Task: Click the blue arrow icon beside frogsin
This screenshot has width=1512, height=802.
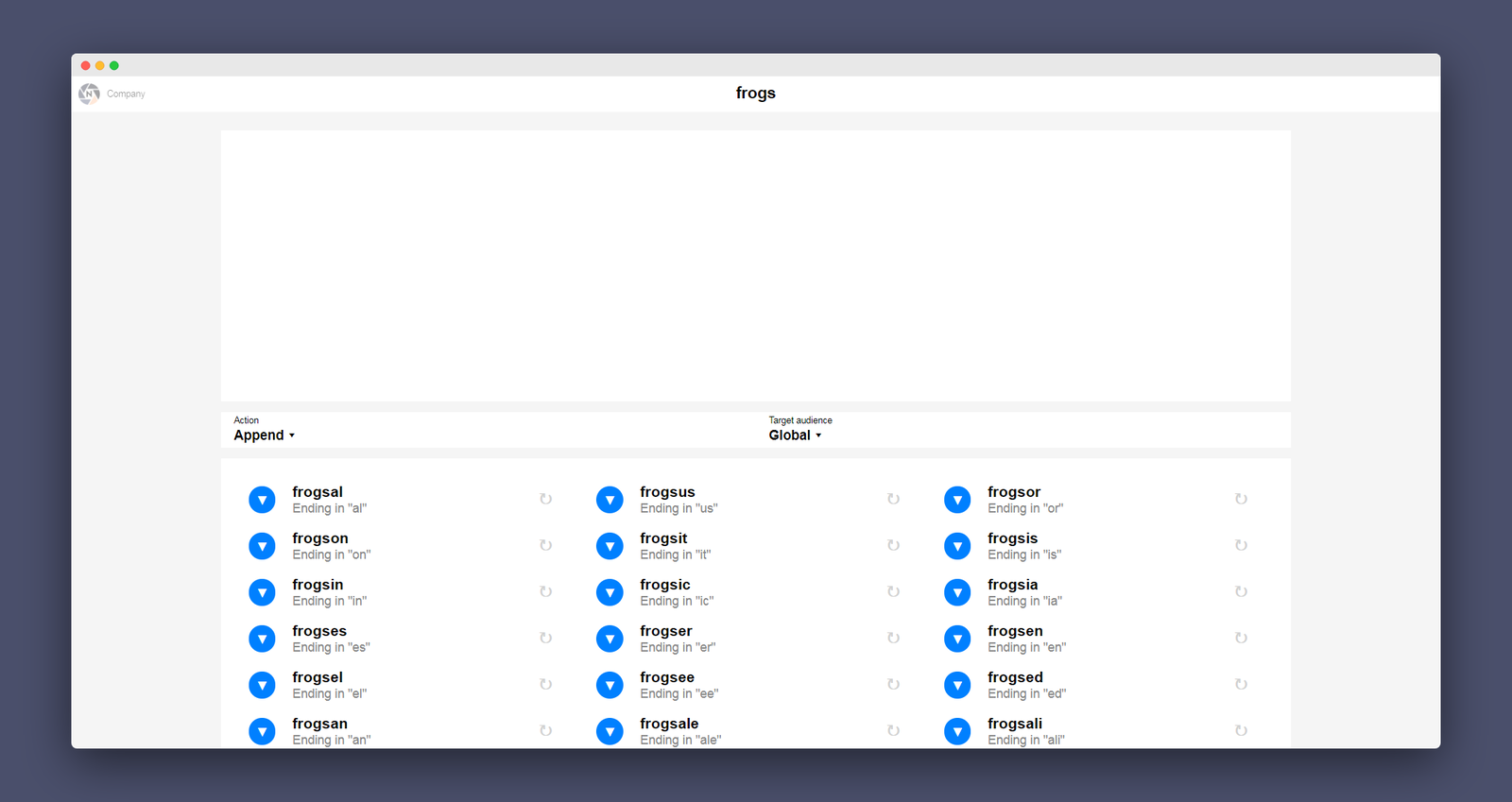Action: [x=262, y=592]
